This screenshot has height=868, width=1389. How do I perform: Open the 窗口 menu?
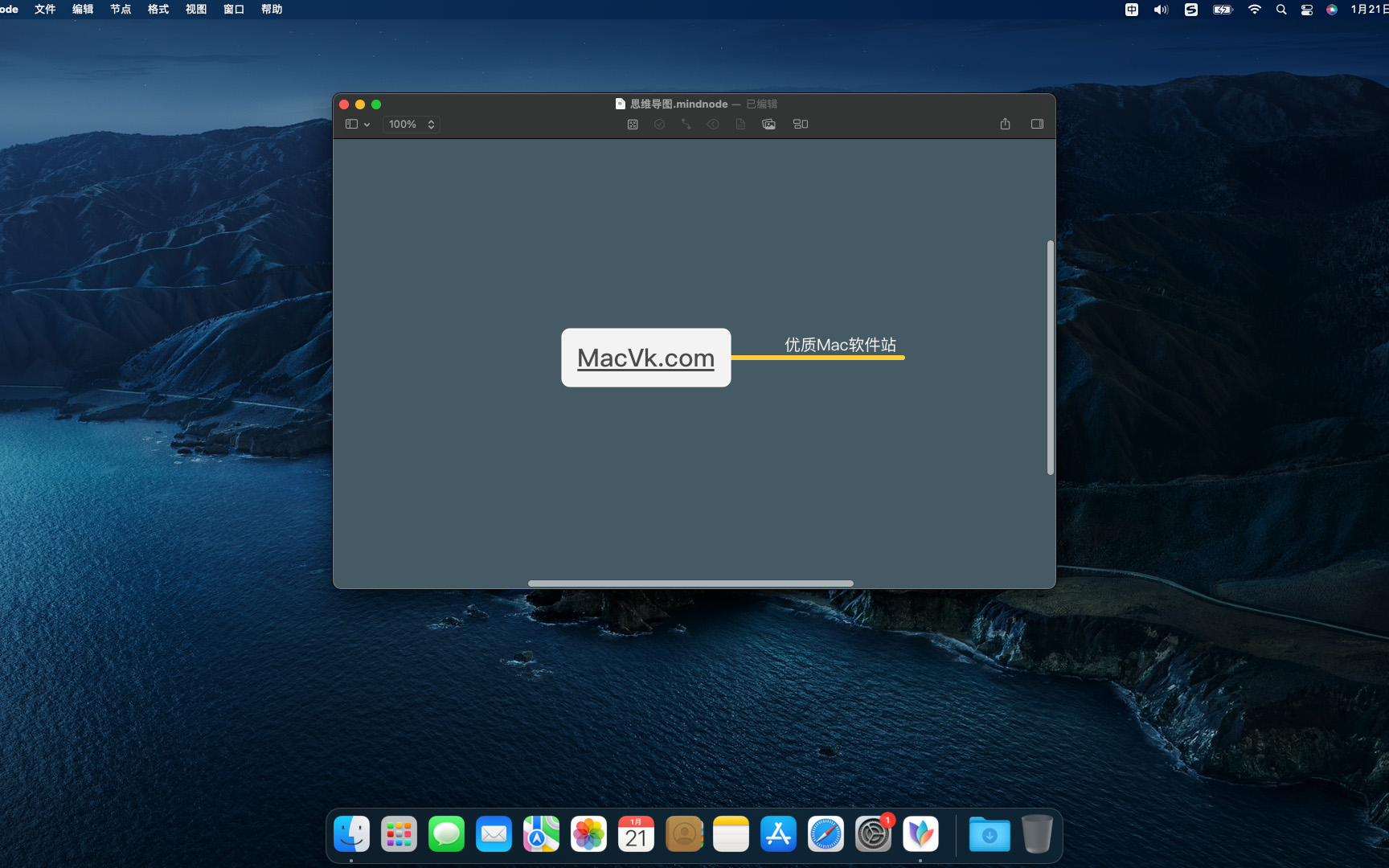(234, 10)
